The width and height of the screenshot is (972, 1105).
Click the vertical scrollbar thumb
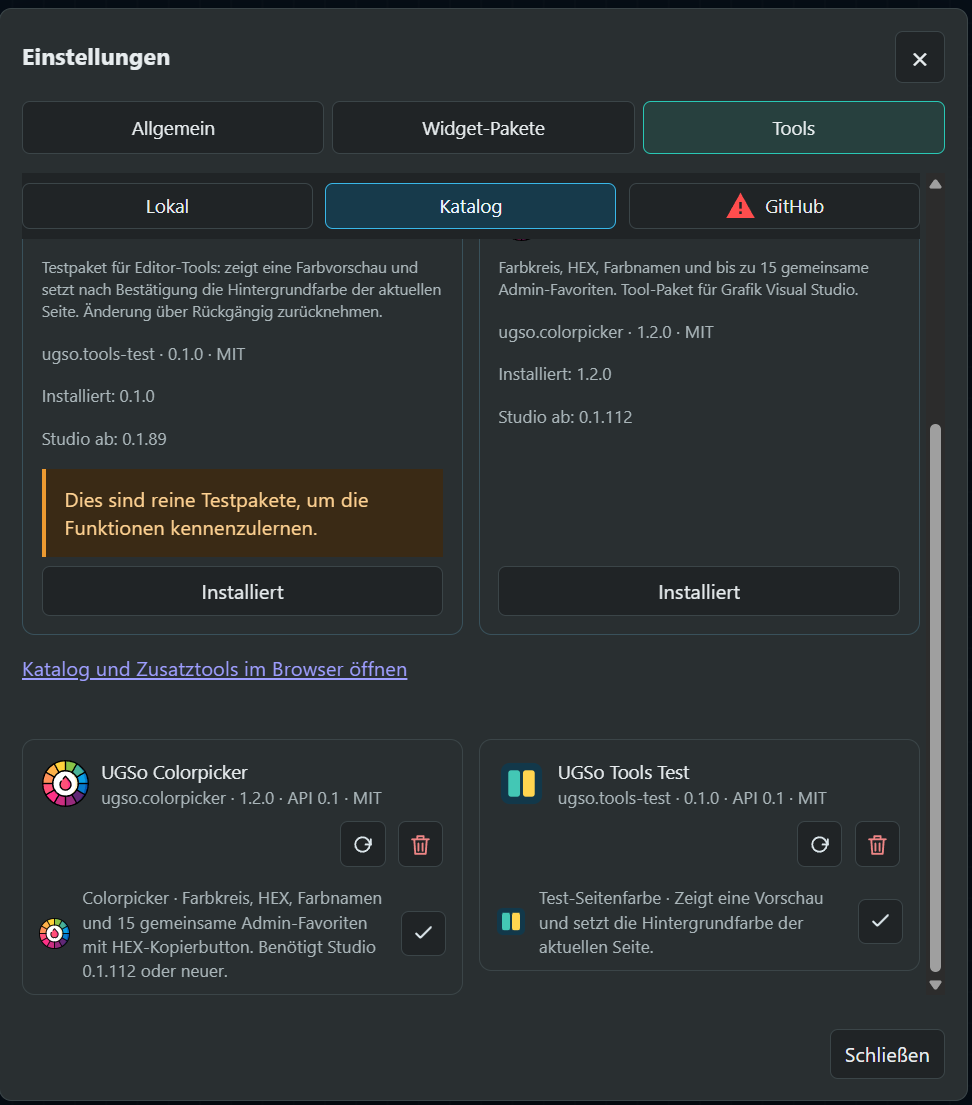(935, 698)
